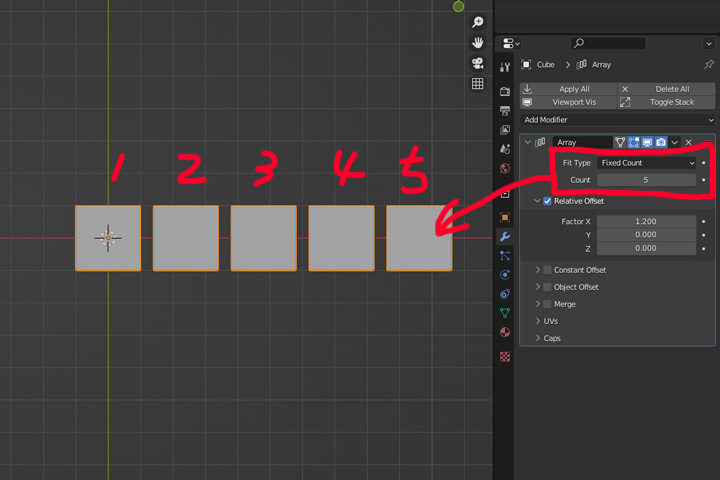Collapse the Relative Offset section
The height and width of the screenshot is (480, 720).
(537, 201)
